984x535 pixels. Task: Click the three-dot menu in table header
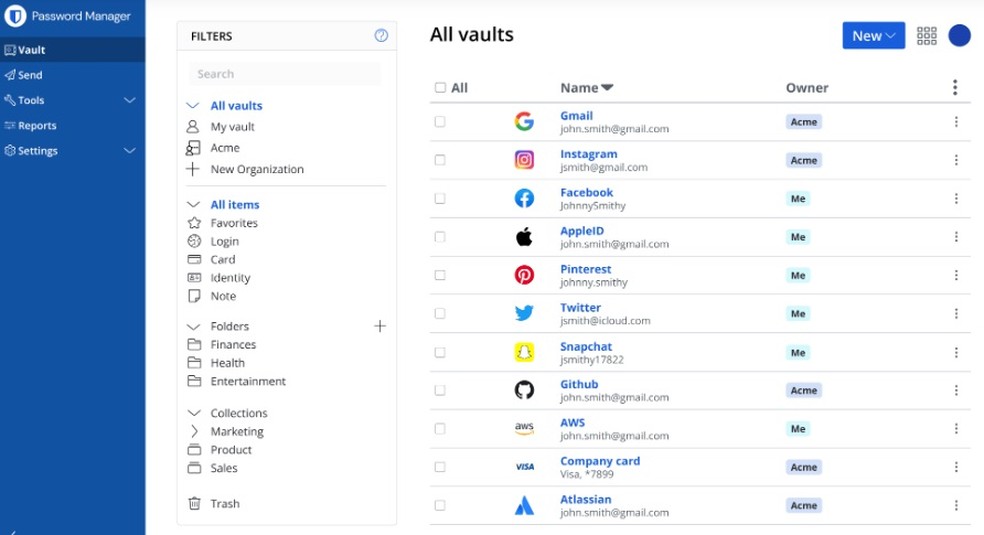point(955,88)
